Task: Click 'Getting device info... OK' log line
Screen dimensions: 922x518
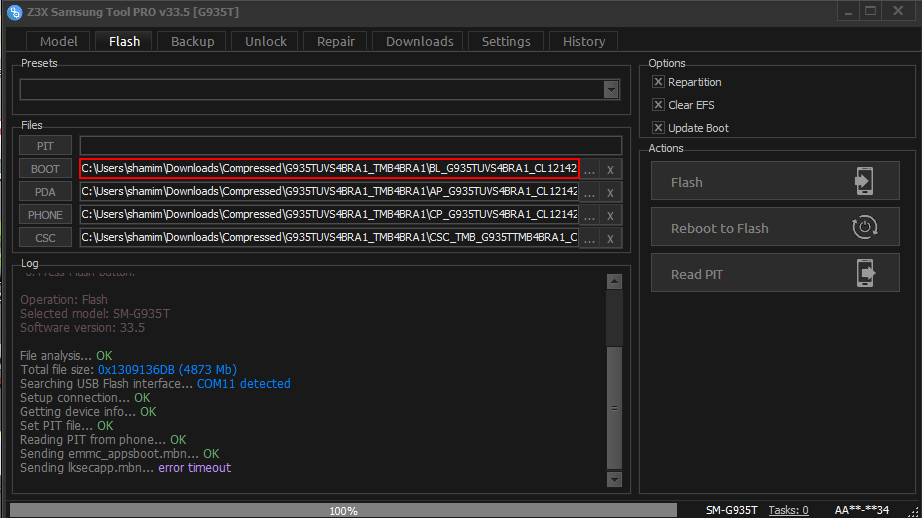Action: pyautogui.click(x=88, y=412)
